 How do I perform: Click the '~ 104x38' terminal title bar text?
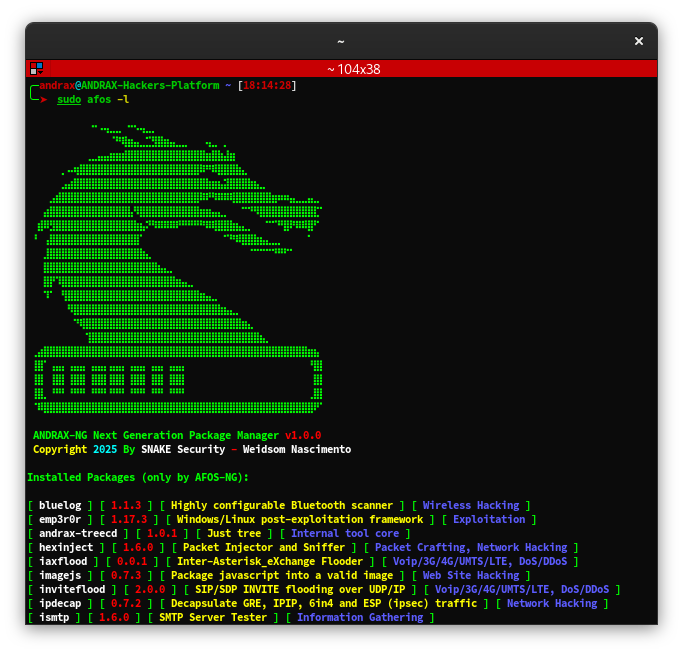pos(354,69)
